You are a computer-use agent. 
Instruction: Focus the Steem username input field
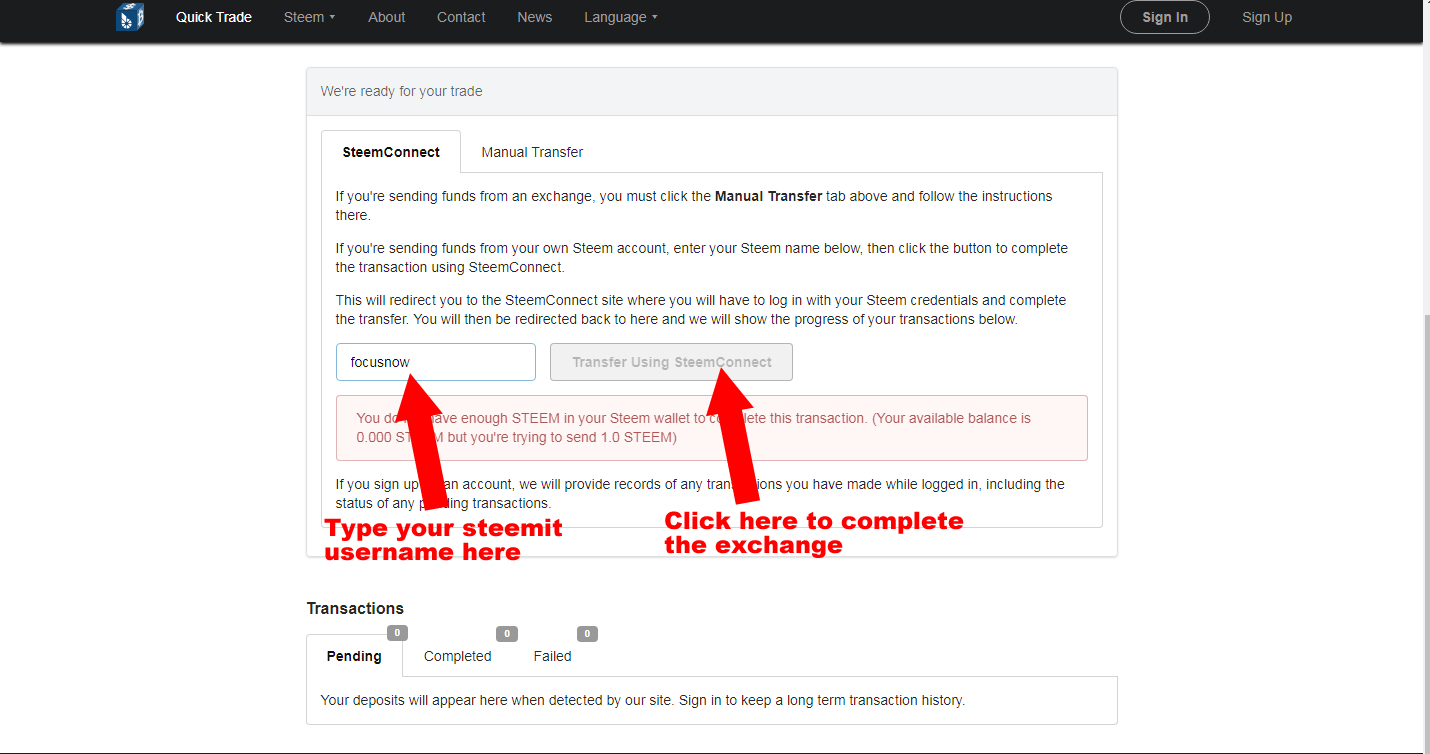point(436,362)
